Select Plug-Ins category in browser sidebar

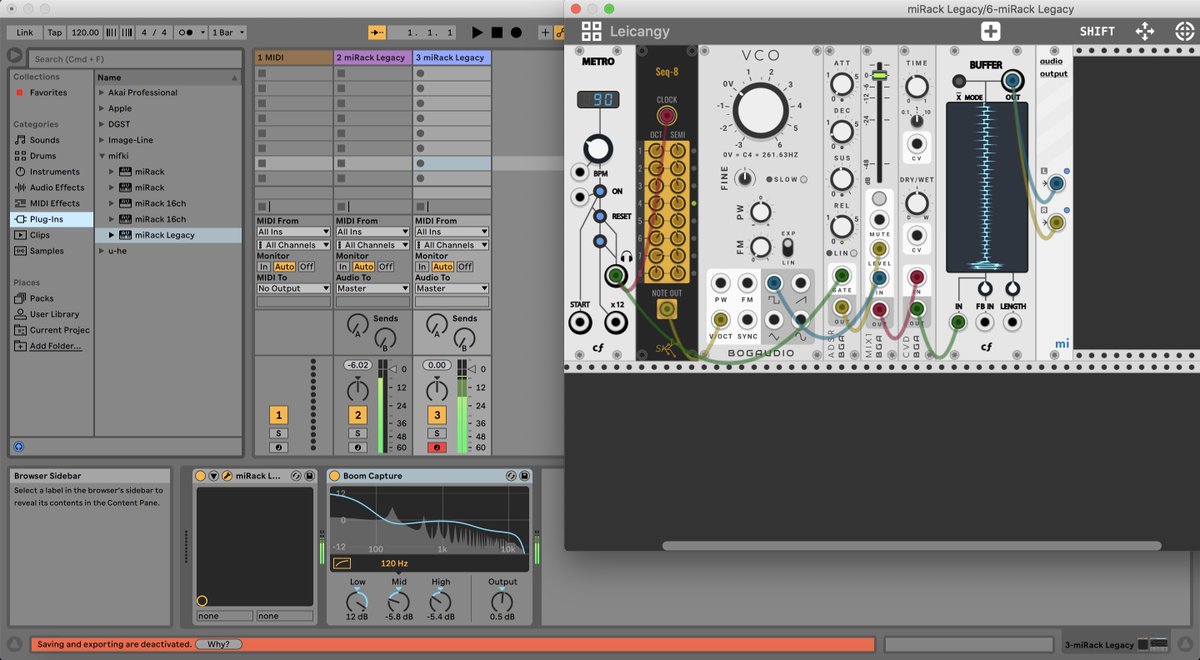[51, 218]
